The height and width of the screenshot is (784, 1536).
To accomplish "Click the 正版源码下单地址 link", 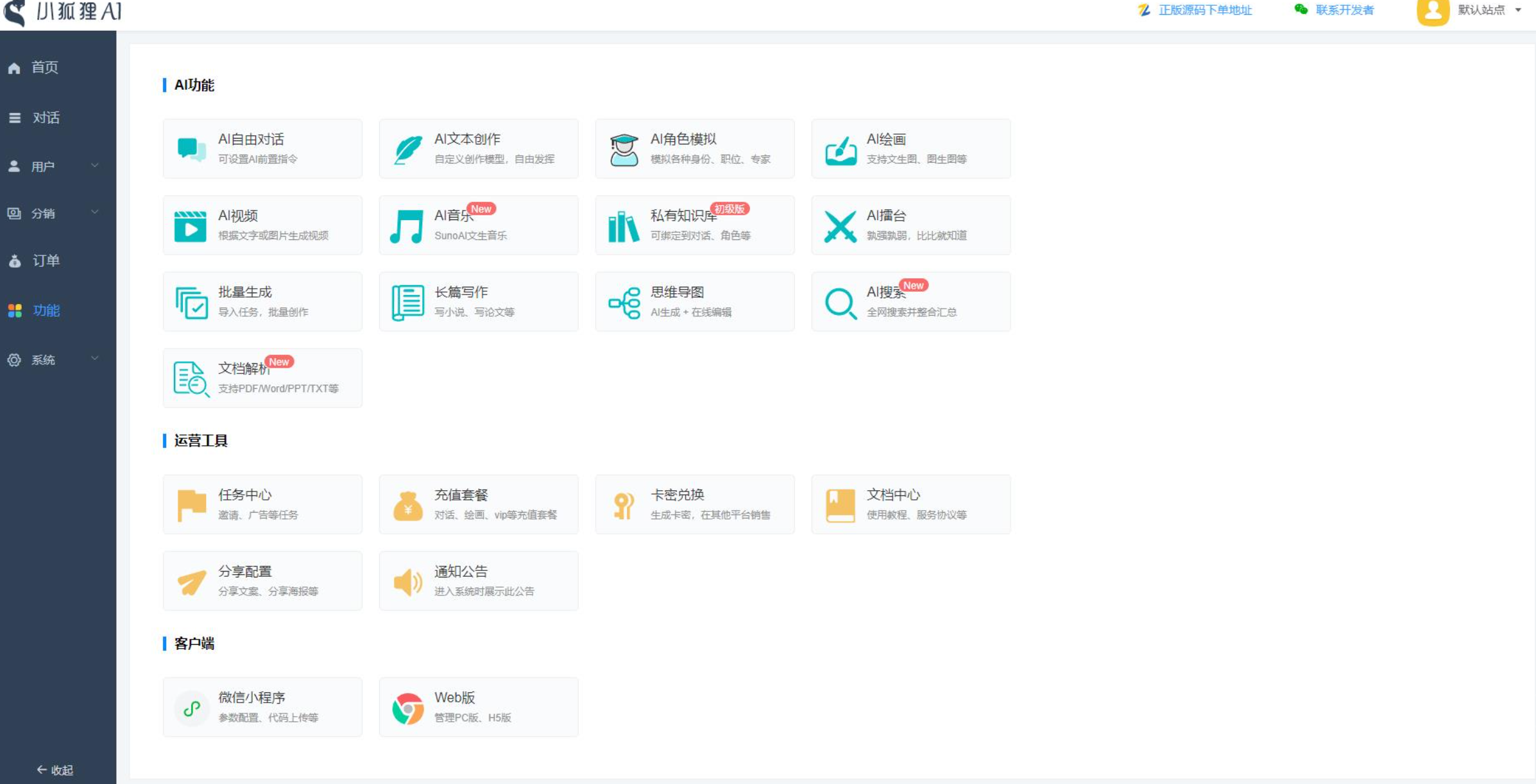I will point(1204,10).
